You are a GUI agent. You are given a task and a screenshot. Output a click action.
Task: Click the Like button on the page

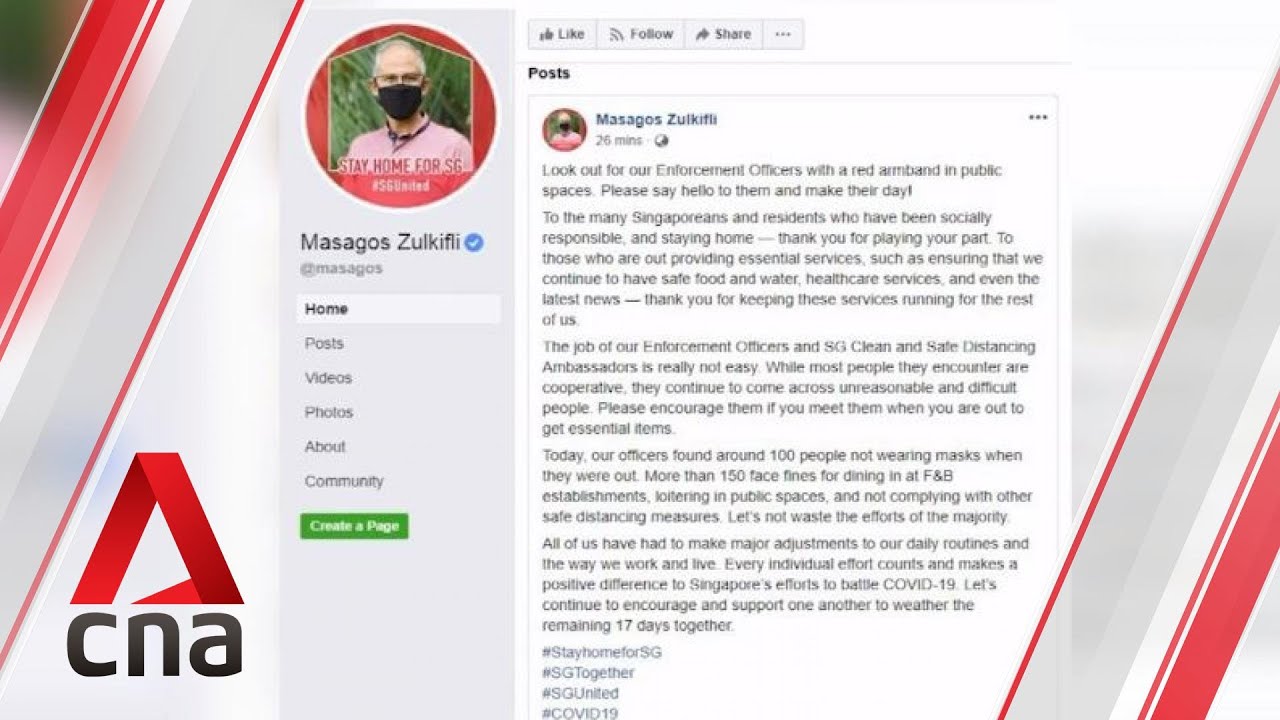point(562,34)
